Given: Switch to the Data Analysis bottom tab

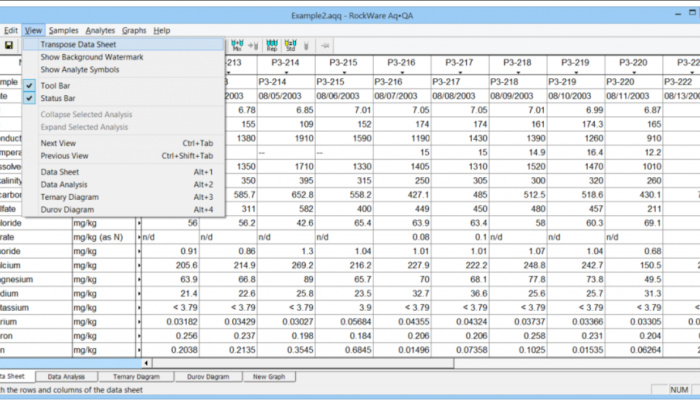Looking at the screenshot, I should click(66, 376).
